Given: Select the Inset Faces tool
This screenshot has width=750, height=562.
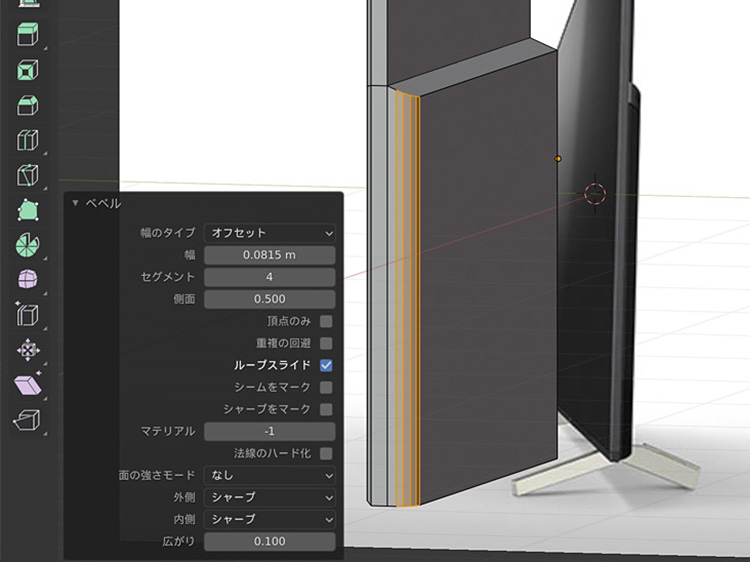Looking at the screenshot, I should click(x=28, y=72).
